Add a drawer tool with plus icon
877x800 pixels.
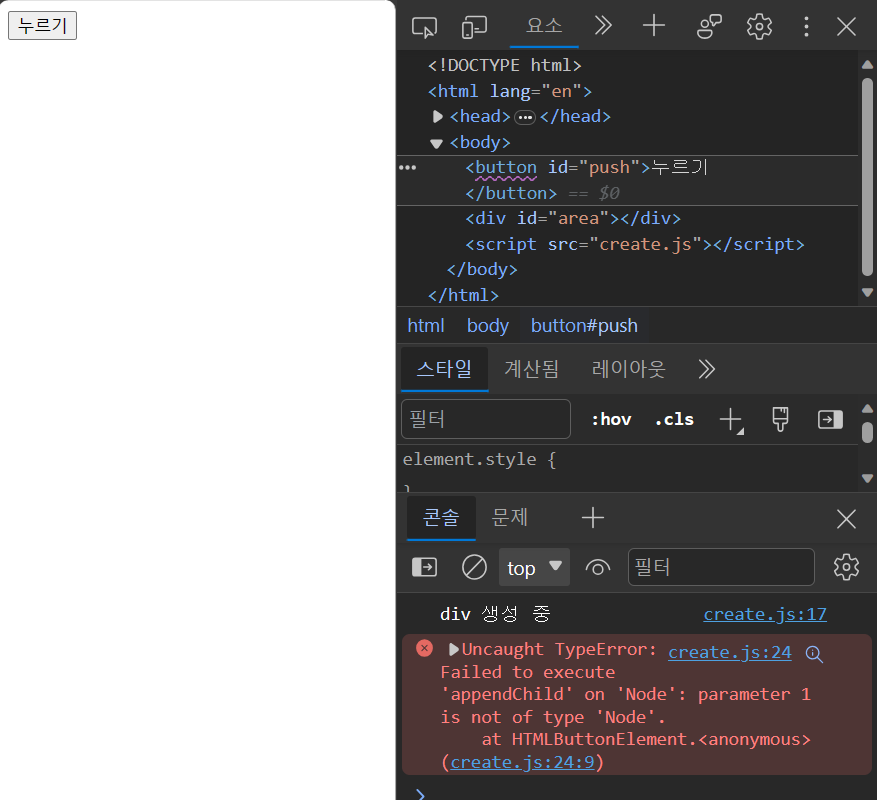coord(593,518)
